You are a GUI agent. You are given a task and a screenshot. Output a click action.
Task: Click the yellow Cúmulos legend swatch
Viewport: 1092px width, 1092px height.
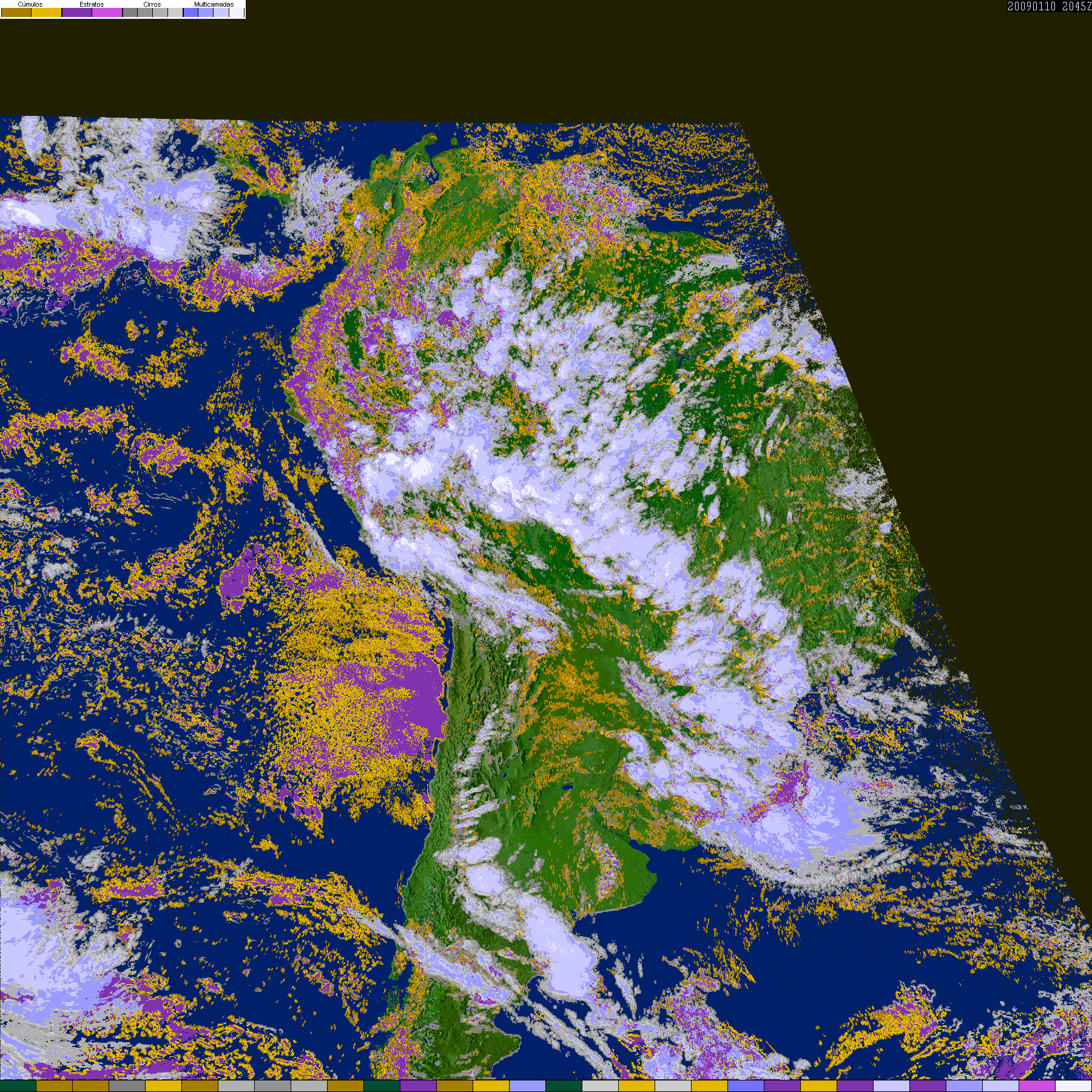(47, 12)
